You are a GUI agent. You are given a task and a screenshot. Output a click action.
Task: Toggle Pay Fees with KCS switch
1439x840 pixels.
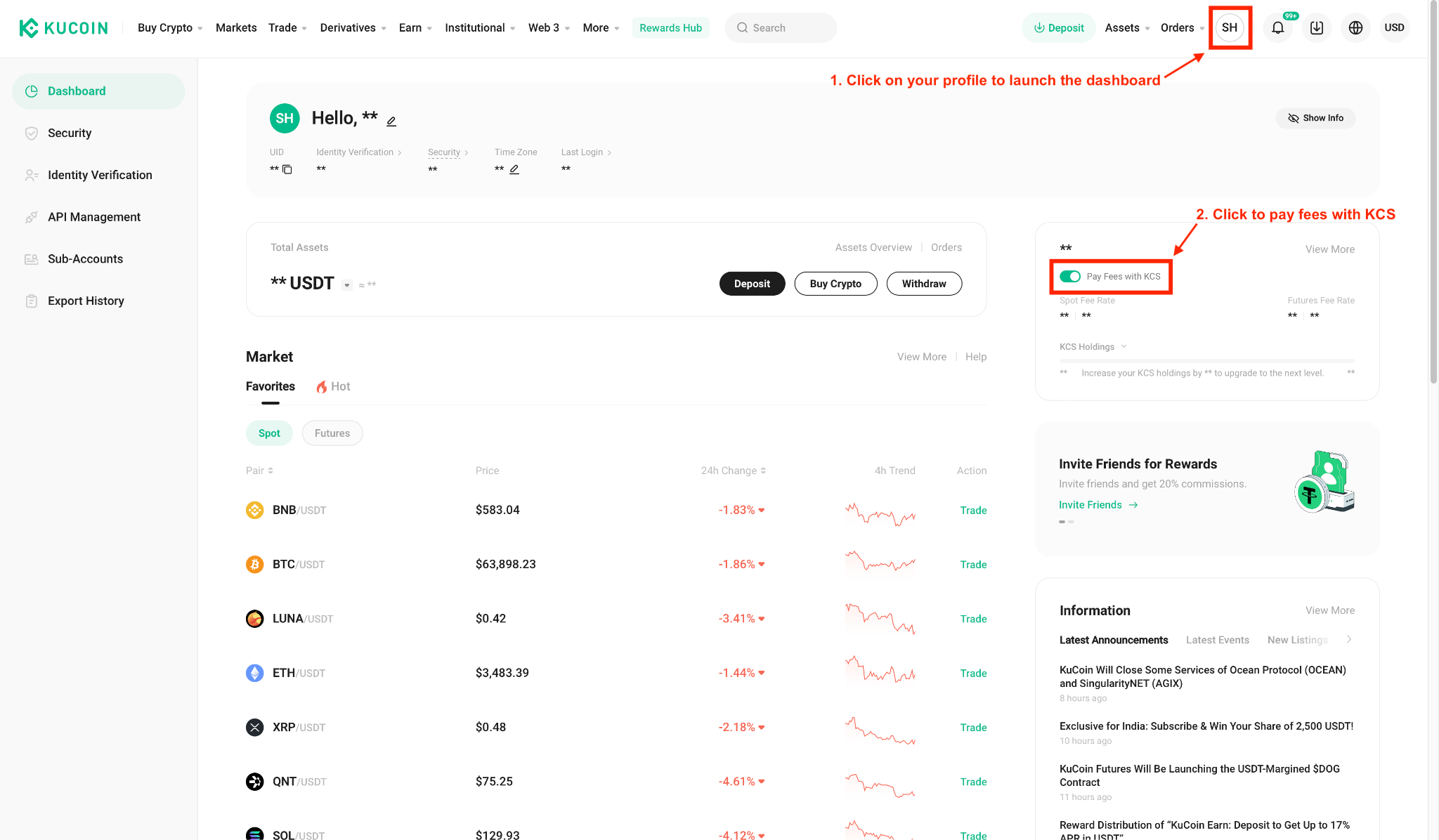1070,277
